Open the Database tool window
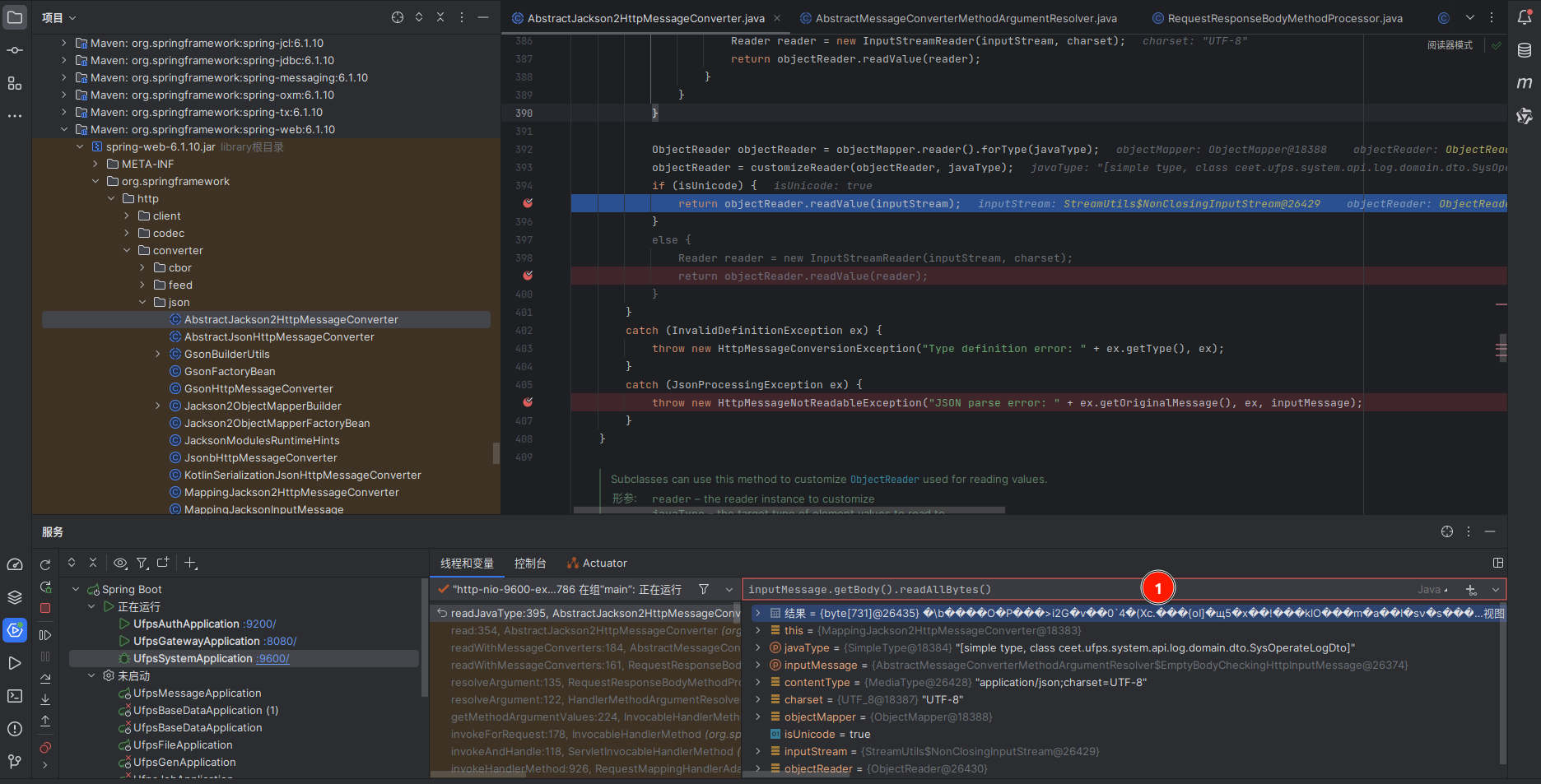 (1525, 50)
